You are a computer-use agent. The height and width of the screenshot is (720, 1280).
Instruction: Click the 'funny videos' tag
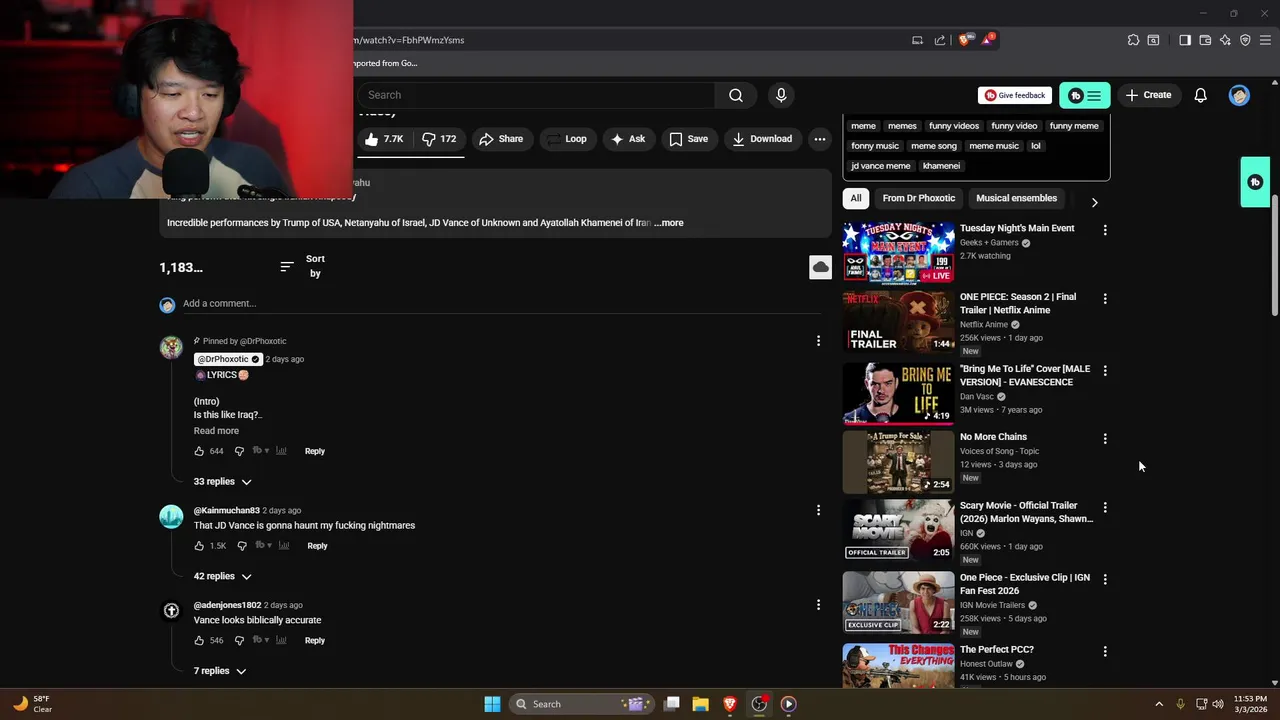tap(954, 126)
